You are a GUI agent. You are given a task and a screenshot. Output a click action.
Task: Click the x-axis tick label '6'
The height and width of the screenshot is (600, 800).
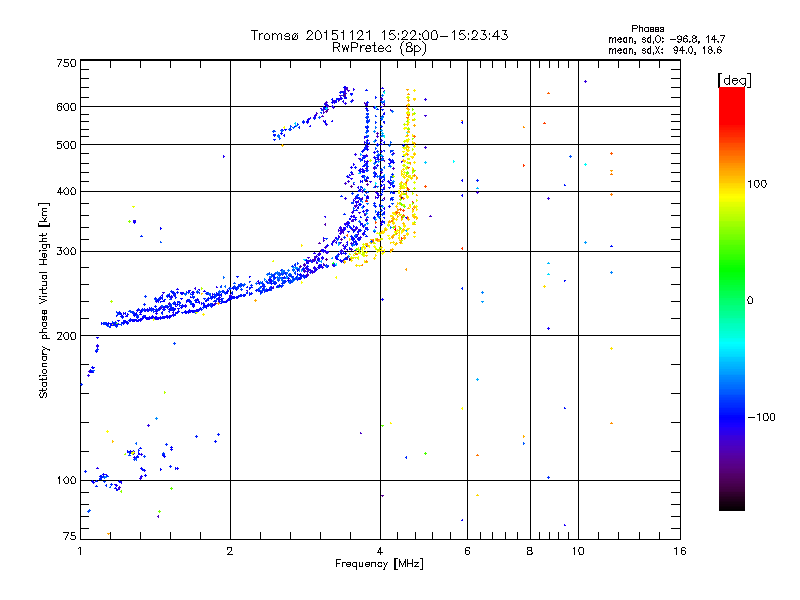467,551
